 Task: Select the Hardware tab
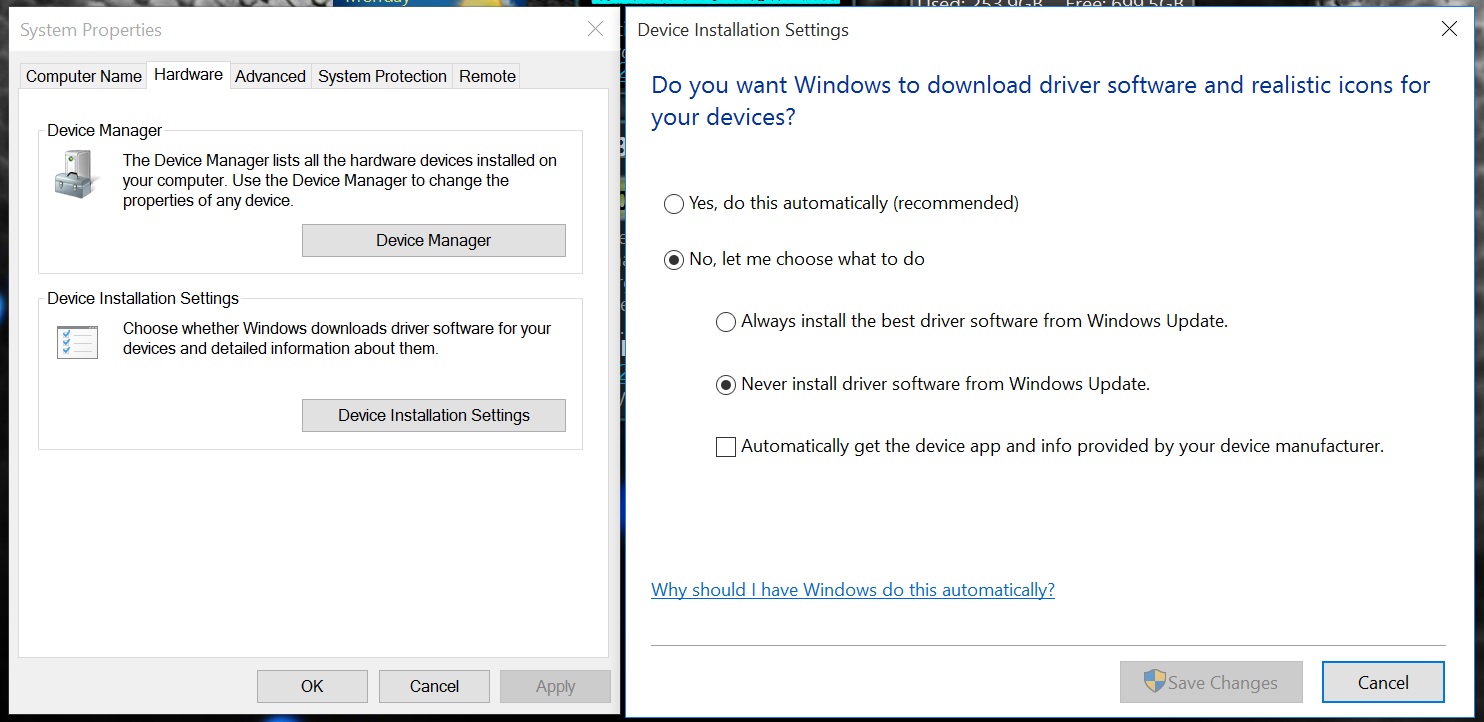tap(188, 75)
